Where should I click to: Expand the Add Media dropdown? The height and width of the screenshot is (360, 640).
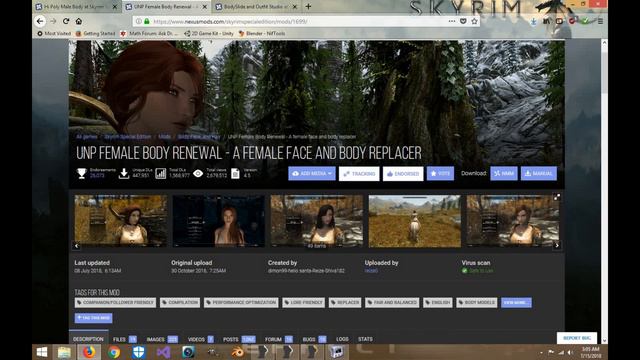click(x=312, y=173)
